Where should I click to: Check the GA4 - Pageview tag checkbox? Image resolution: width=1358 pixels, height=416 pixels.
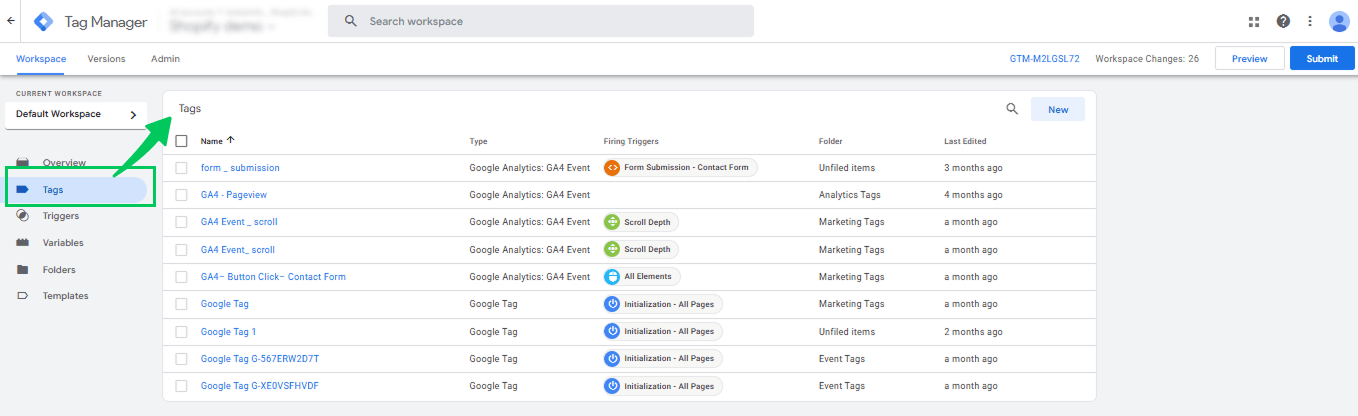(x=181, y=195)
